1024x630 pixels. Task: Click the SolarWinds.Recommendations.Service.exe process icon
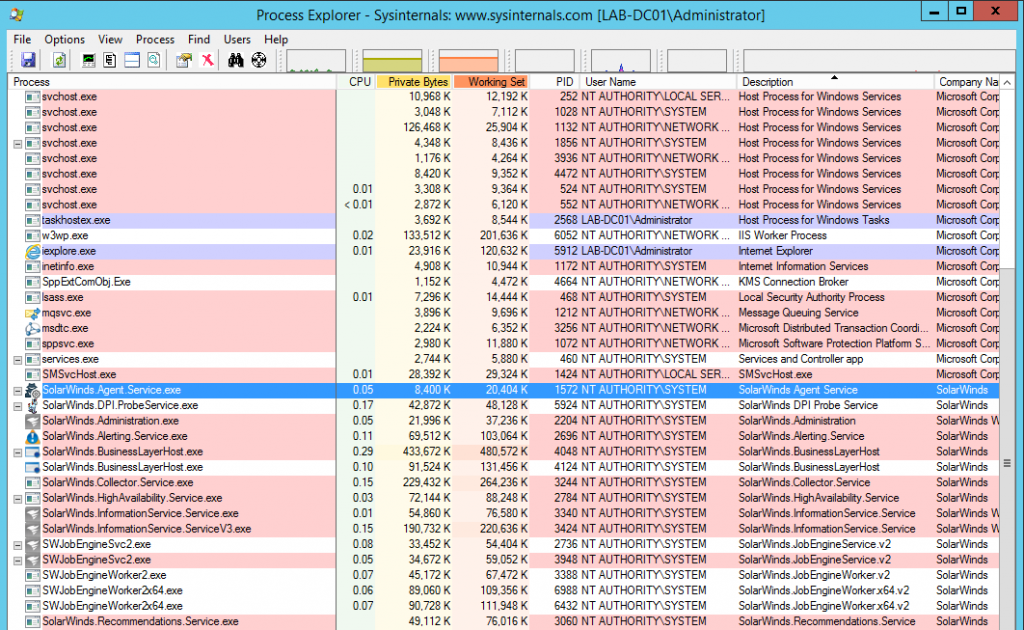coord(33,622)
